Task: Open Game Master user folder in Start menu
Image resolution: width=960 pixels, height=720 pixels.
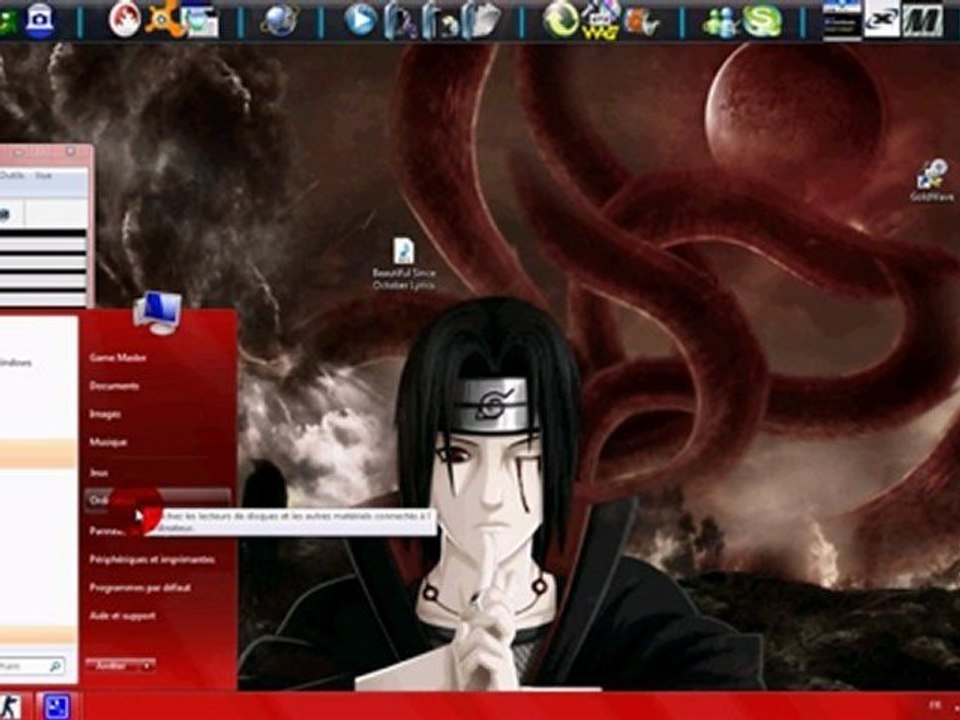Action: (x=118, y=358)
